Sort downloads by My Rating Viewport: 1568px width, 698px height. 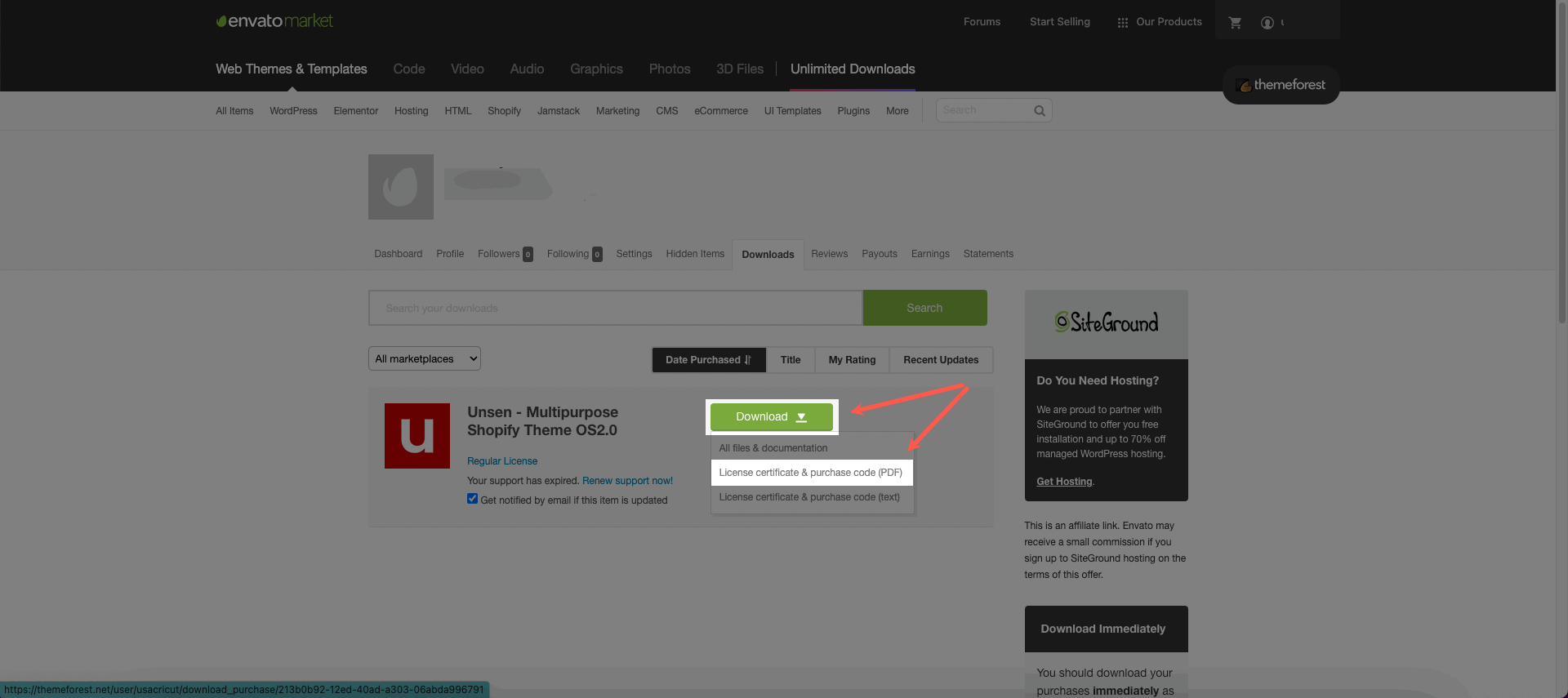(852, 360)
